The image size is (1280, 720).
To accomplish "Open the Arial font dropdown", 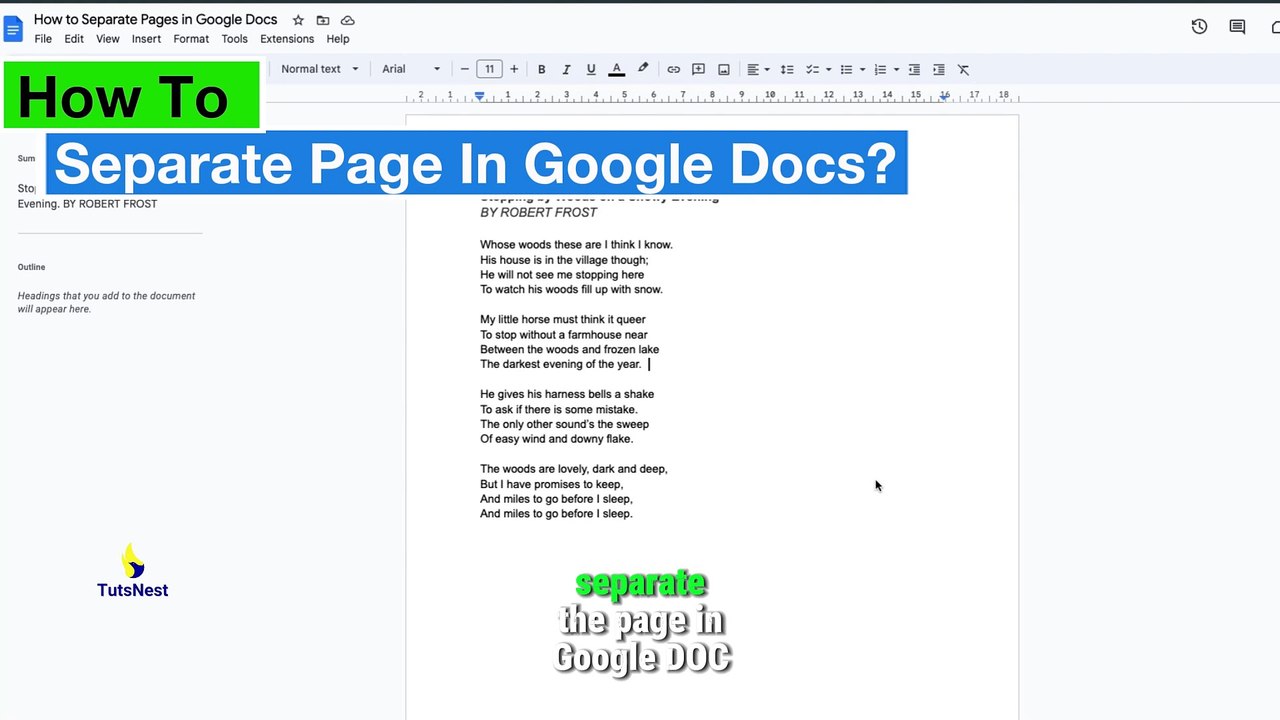I will click(x=411, y=69).
